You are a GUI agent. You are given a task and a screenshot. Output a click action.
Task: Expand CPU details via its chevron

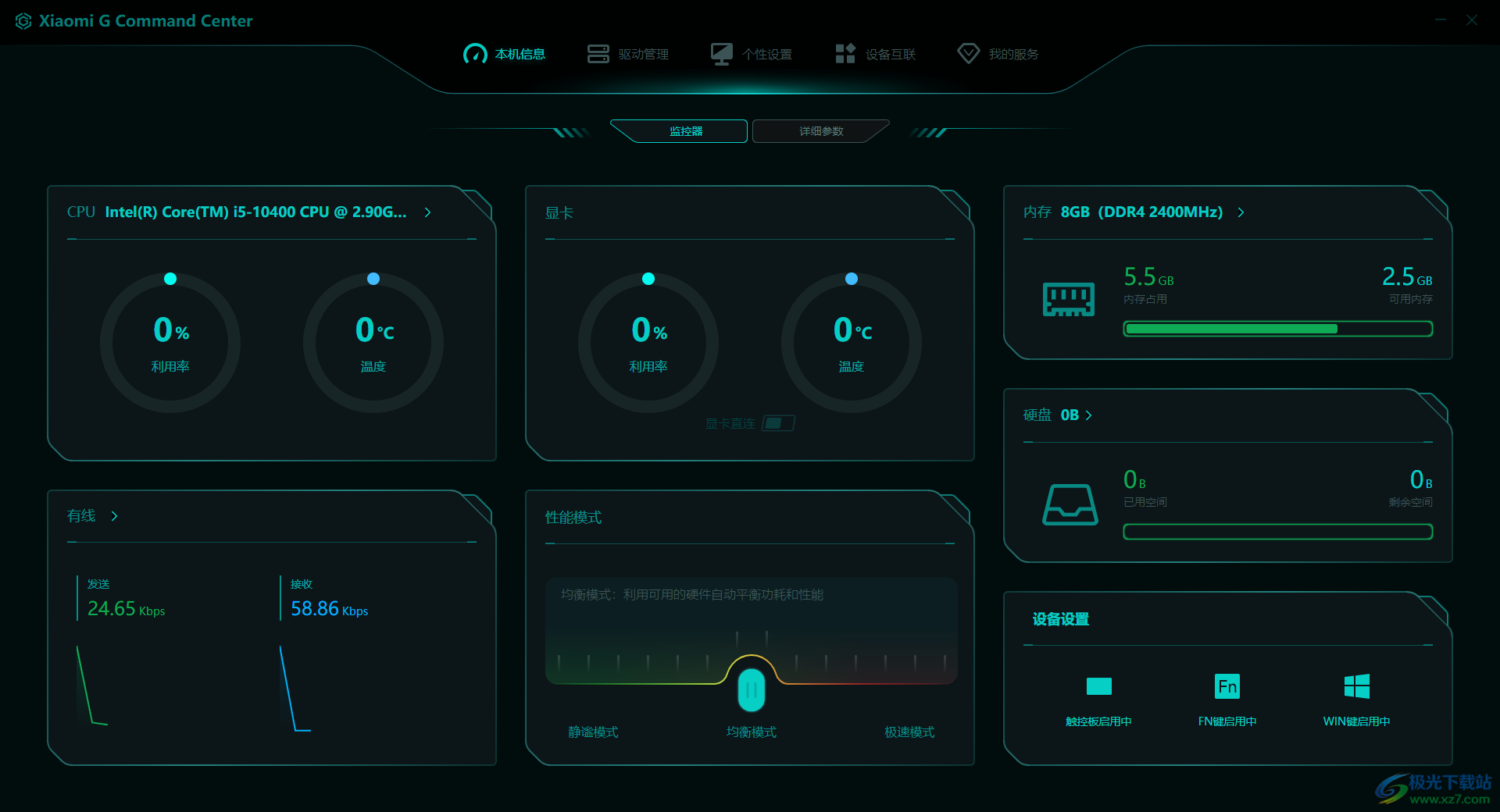tap(427, 212)
